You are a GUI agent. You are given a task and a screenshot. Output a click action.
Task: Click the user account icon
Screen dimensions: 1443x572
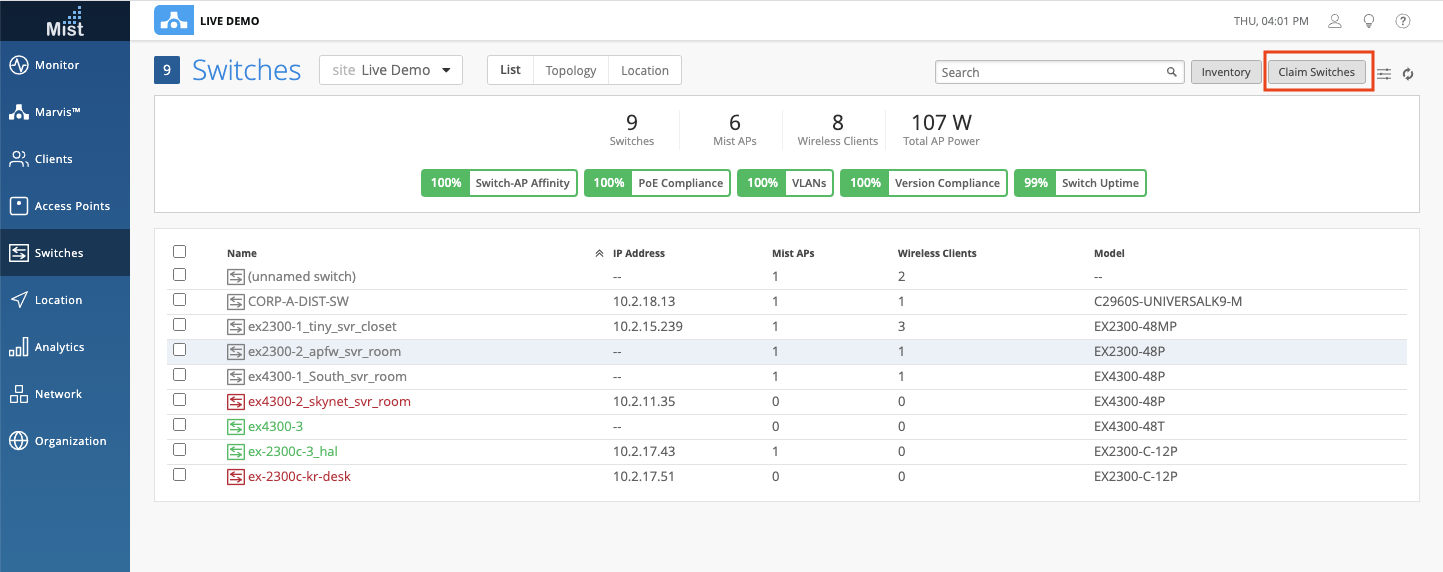1334,21
